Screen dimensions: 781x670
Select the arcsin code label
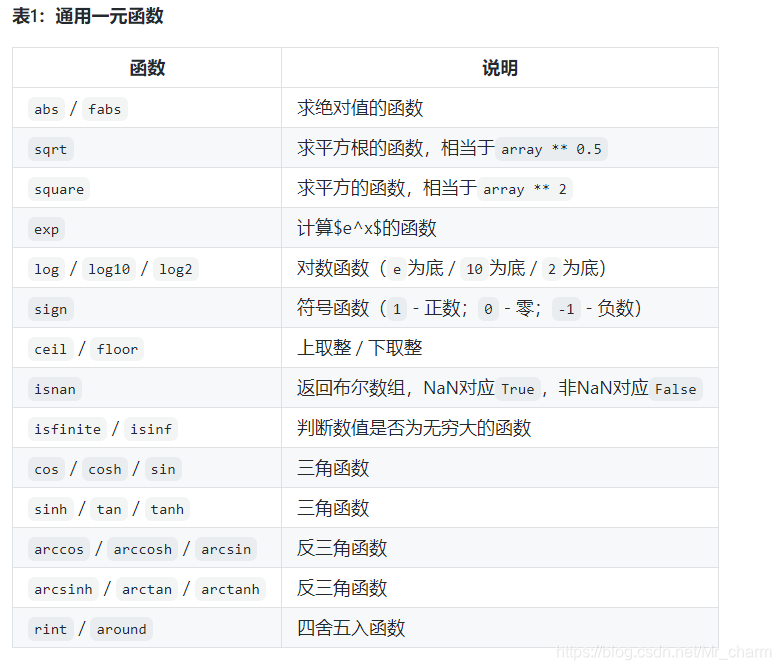(226, 549)
